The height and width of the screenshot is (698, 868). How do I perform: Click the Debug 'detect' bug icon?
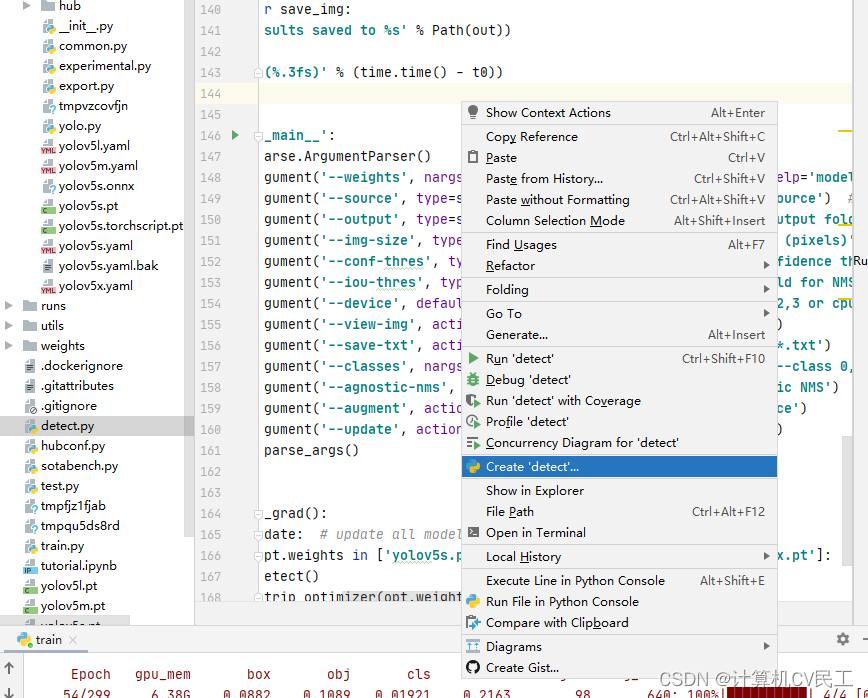[471, 379]
